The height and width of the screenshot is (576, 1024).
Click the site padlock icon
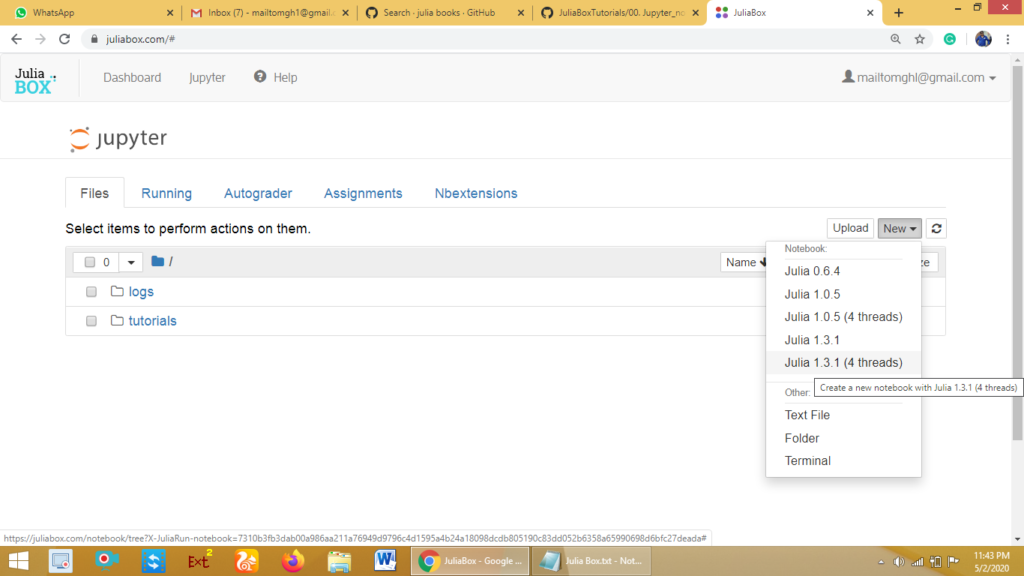coord(94,39)
